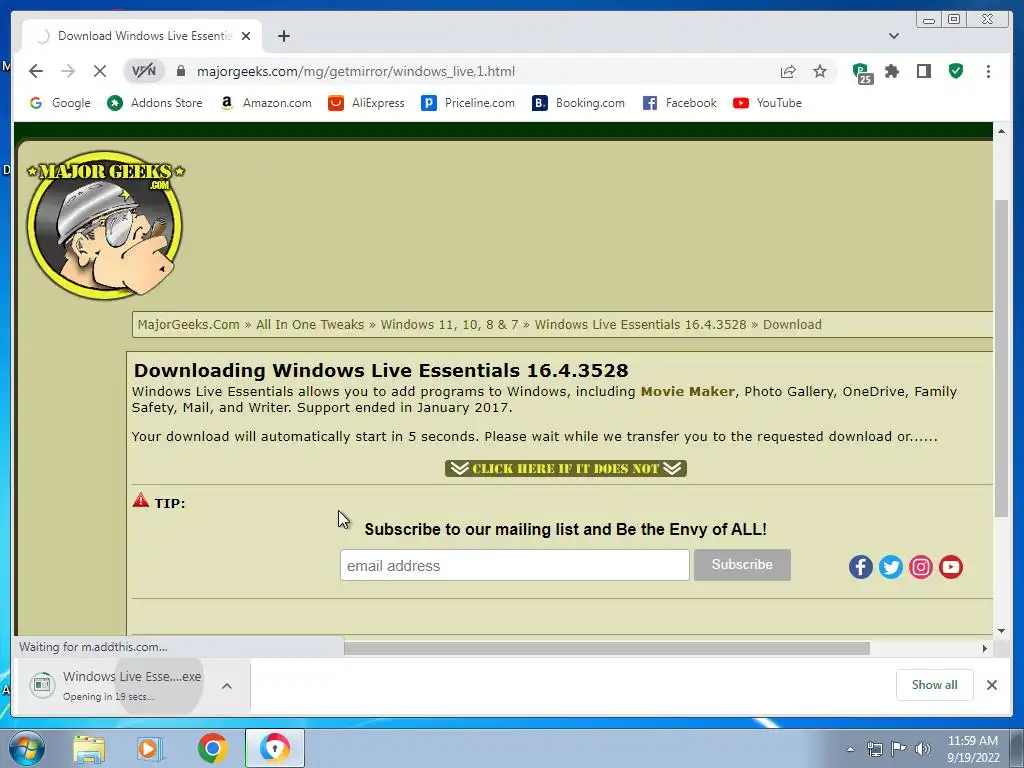Click the page scroll down arrow
1024x768 pixels.
point(1001,631)
